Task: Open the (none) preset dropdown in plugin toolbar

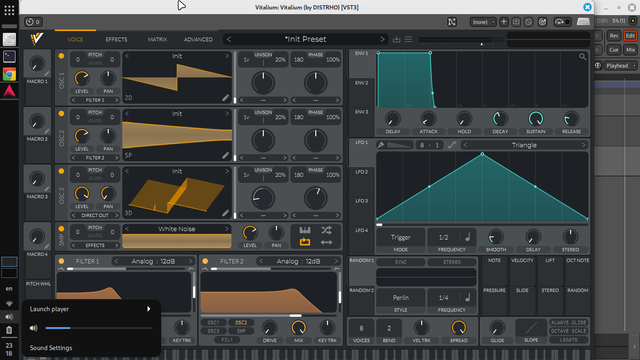Action: 483,22
